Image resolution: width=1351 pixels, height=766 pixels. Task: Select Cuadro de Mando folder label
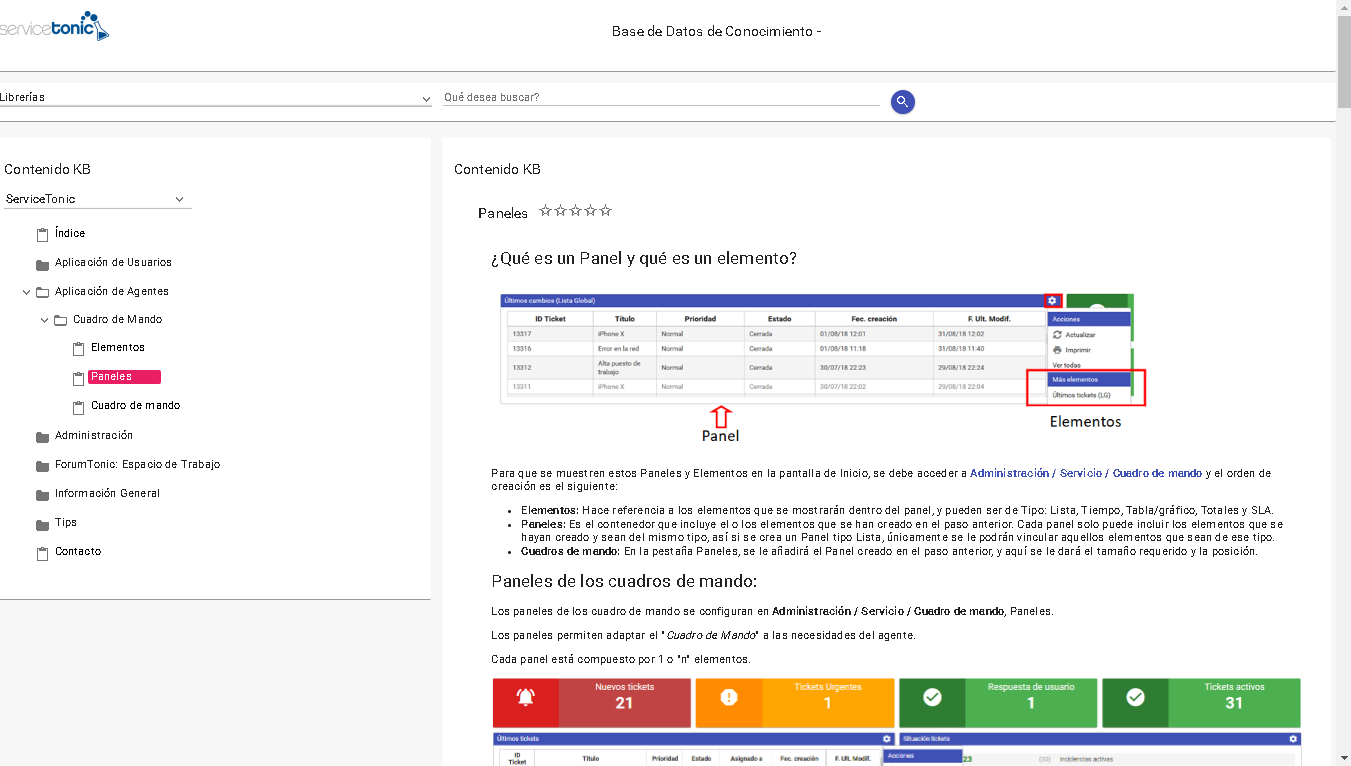point(117,319)
